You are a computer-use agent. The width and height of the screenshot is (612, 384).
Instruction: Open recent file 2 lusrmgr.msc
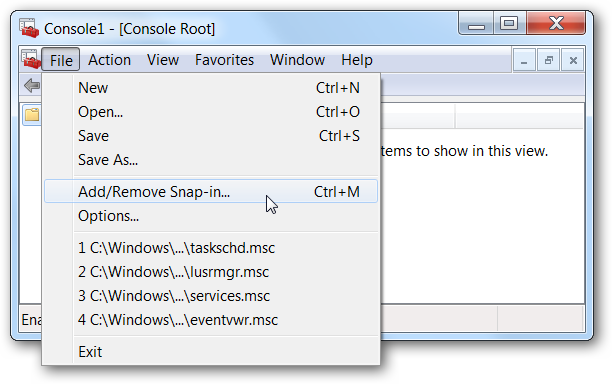211,272
